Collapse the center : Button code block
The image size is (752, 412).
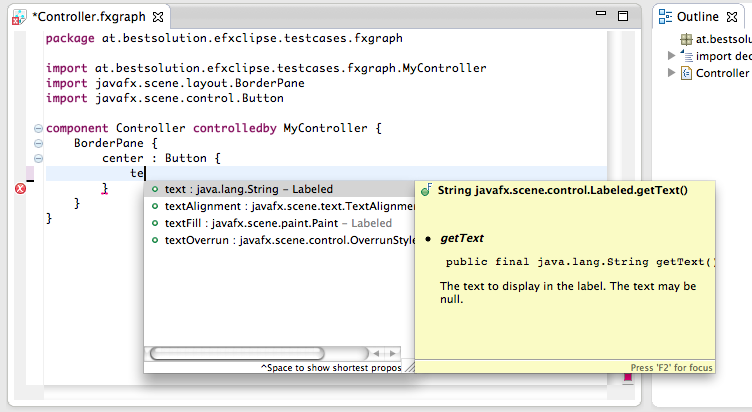point(38,158)
